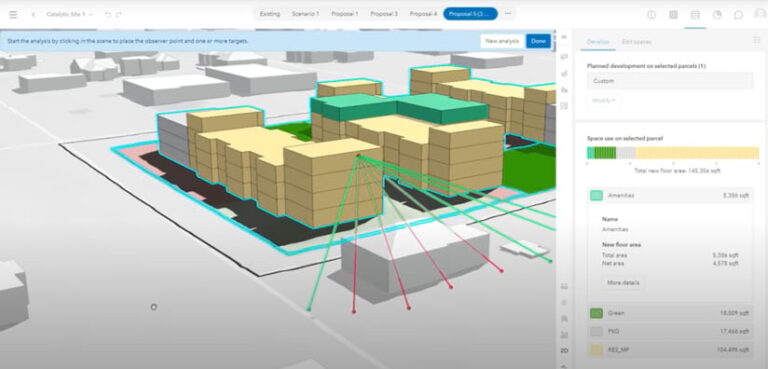768x369 pixels.
Task: Open the hamburger main menu
Action: pos(13,14)
